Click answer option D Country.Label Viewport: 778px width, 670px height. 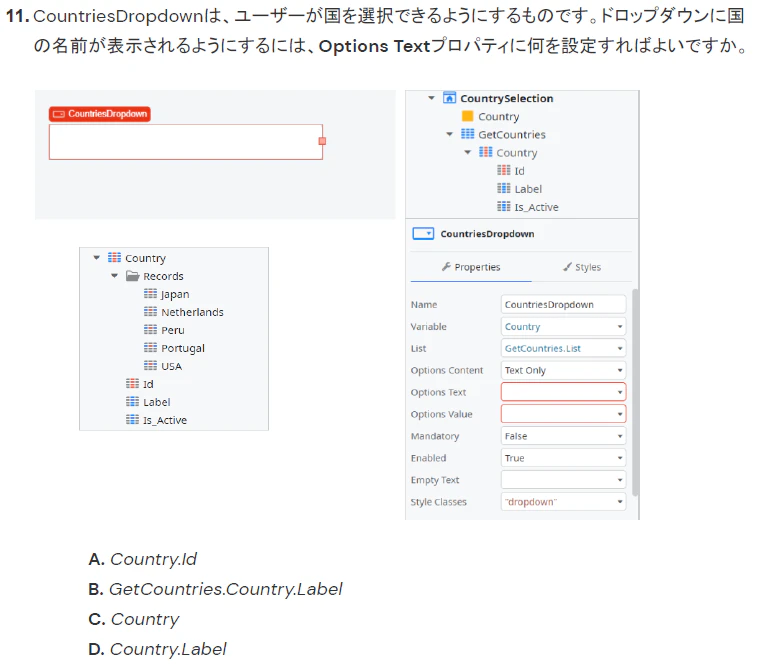click(157, 649)
